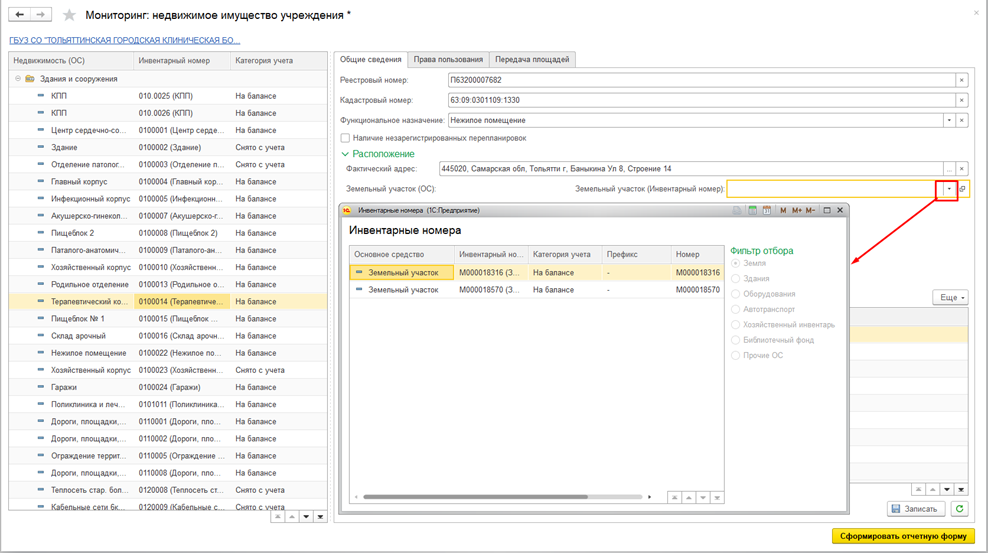Select land plot row M000018316

click(537, 273)
